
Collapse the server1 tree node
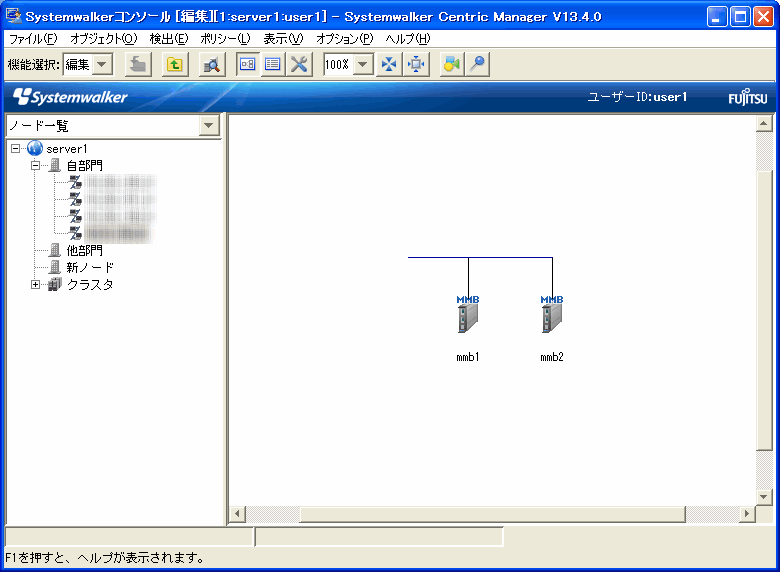15,148
